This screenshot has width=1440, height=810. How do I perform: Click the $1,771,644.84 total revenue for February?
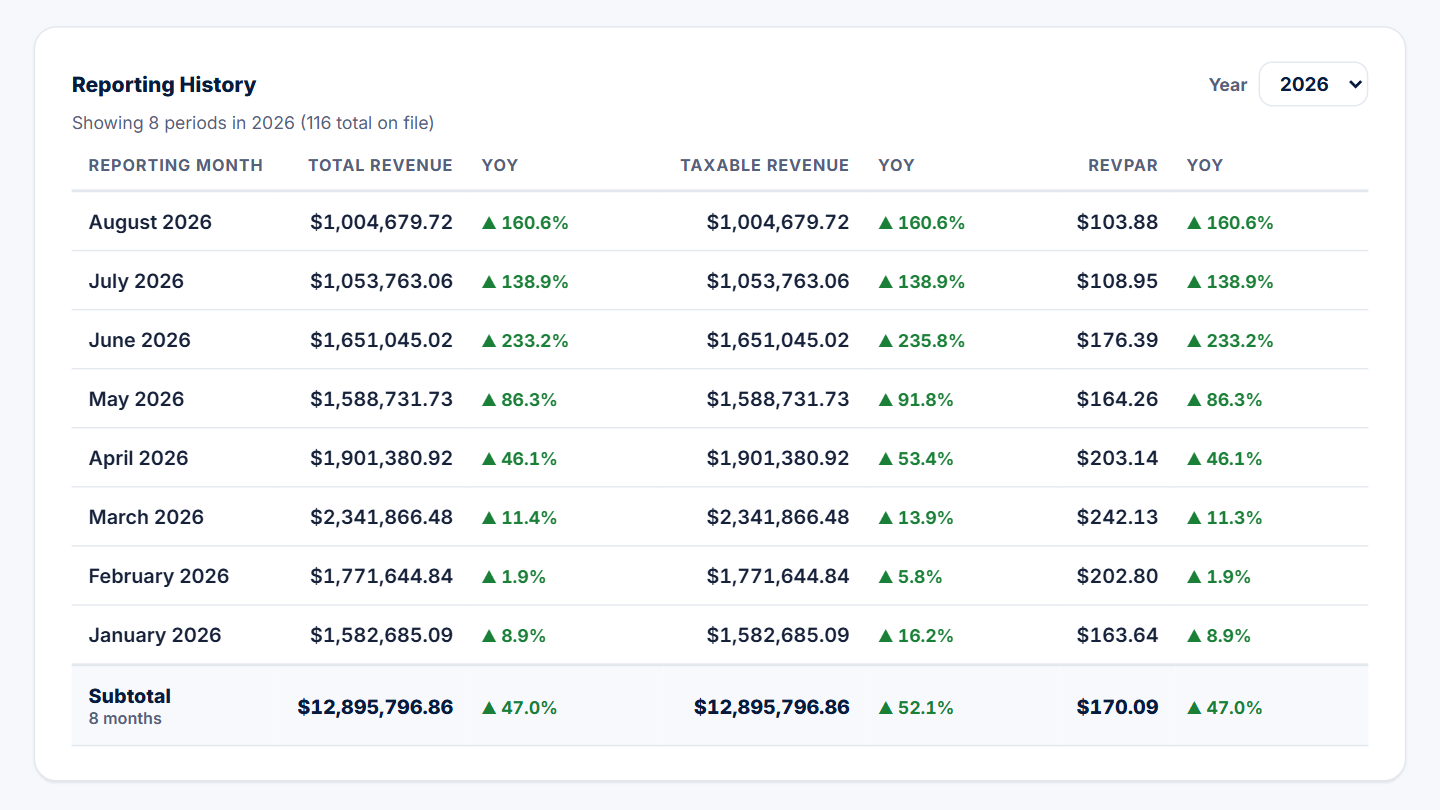coord(381,576)
